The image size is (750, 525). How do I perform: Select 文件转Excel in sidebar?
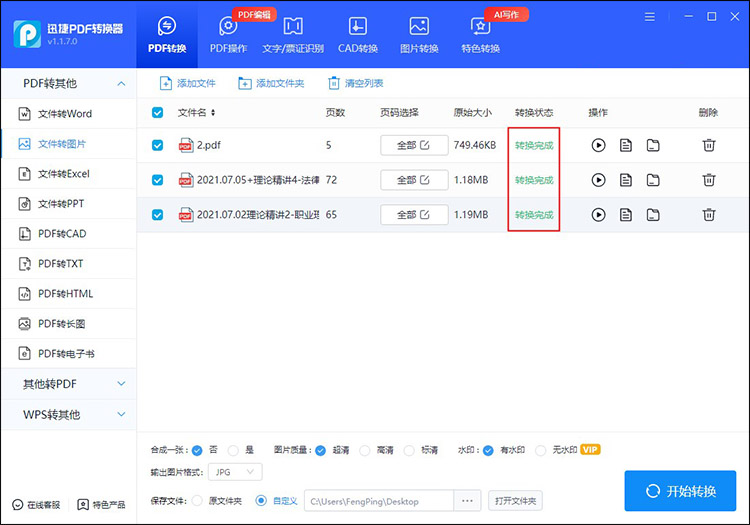pyautogui.click(x=69, y=174)
